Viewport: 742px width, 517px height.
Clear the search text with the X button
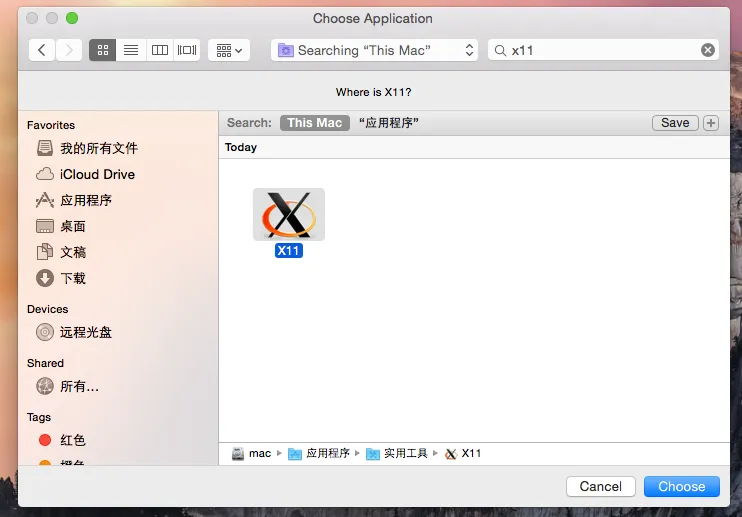[707, 50]
